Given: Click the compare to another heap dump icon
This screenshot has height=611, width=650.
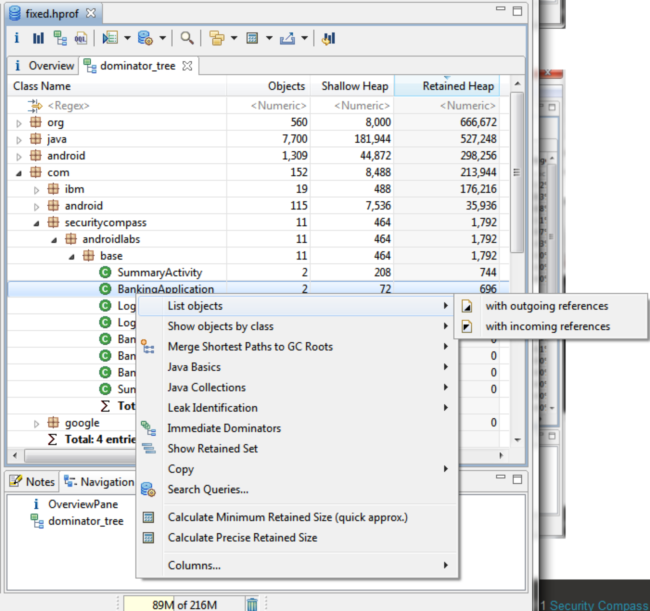Looking at the screenshot, I should coord(328,38).
